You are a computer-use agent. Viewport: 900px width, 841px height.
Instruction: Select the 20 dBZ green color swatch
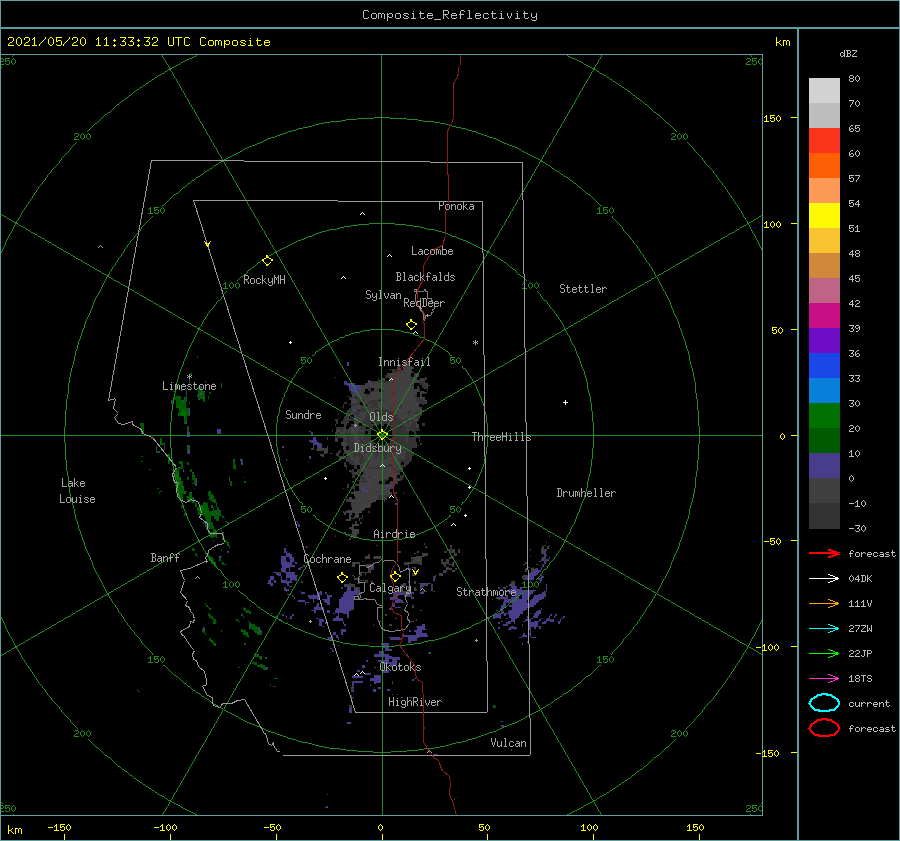824,416
